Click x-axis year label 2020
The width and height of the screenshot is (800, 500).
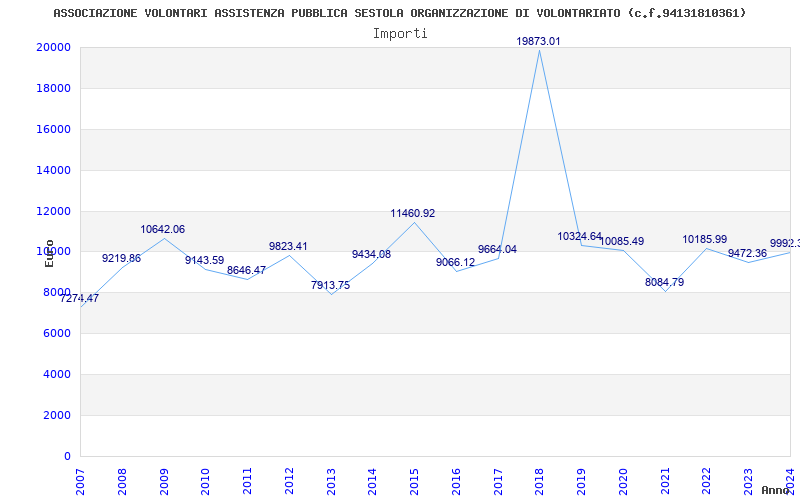623,482
